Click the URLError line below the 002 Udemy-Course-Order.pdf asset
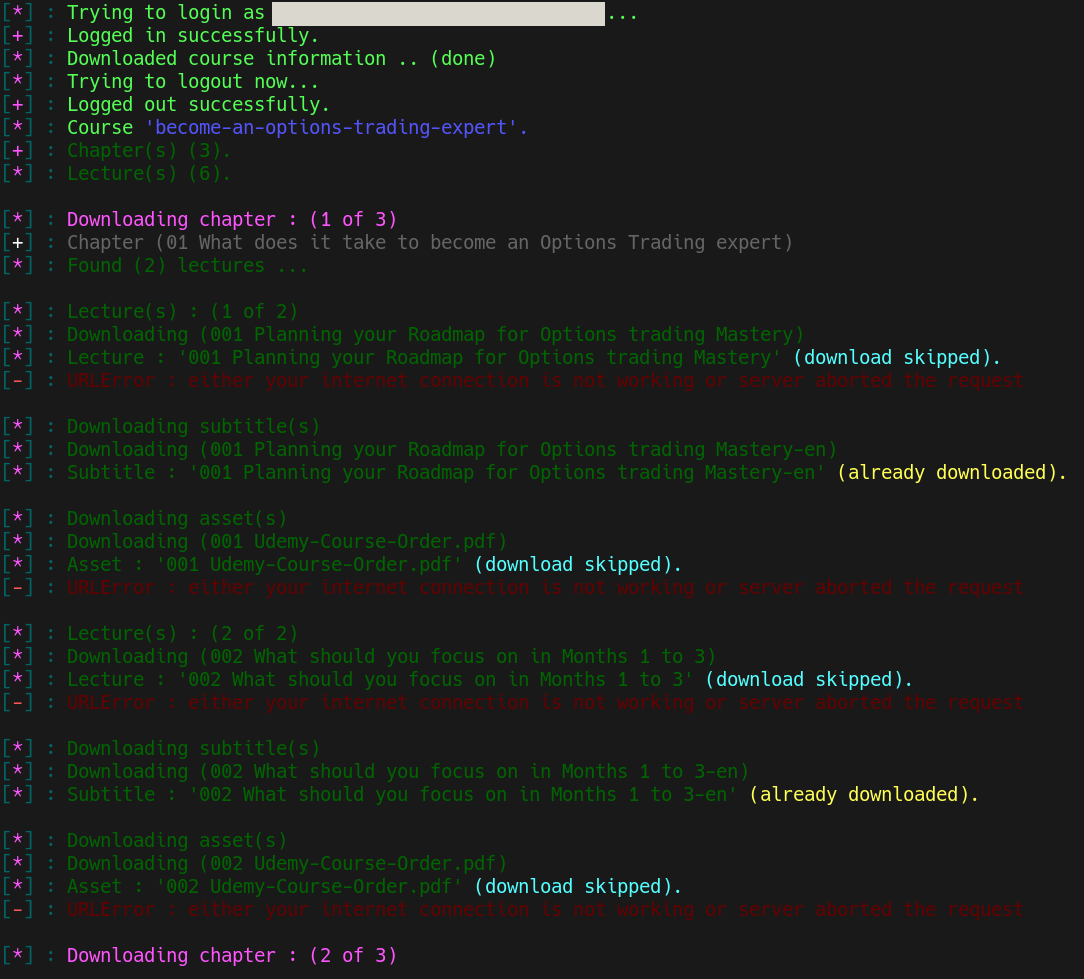Viewport: 1084px width, 979px height. [545, 909]
